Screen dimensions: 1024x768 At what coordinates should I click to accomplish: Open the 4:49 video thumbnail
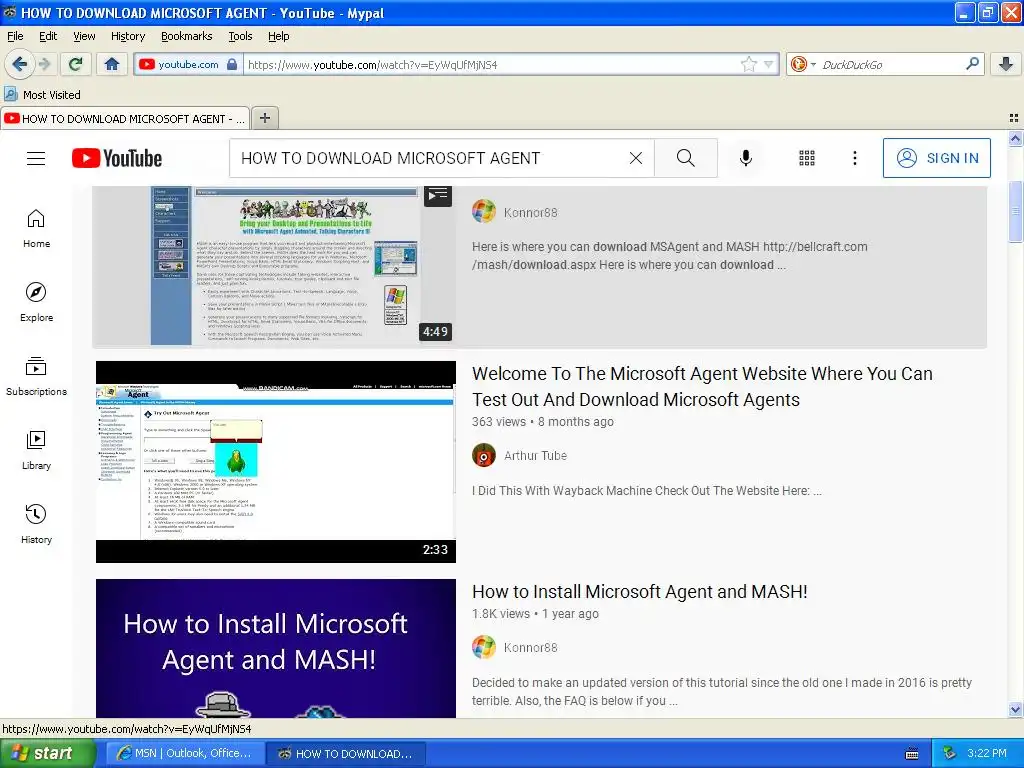tap(274, 265)
